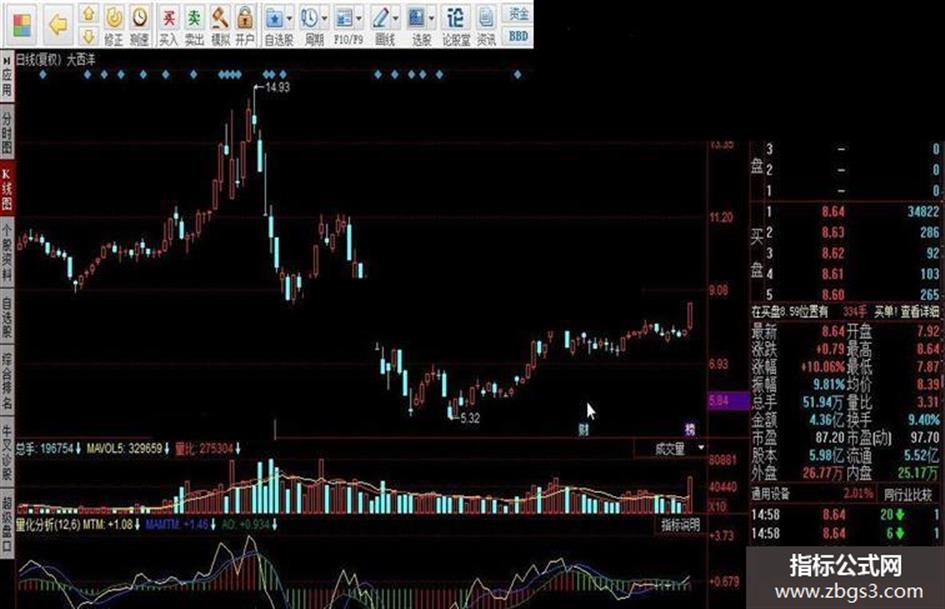Viewport: 945px width, 609px height.
Task: Switch to the 应用 sidebar tab
Action: [x=7, y=75]
